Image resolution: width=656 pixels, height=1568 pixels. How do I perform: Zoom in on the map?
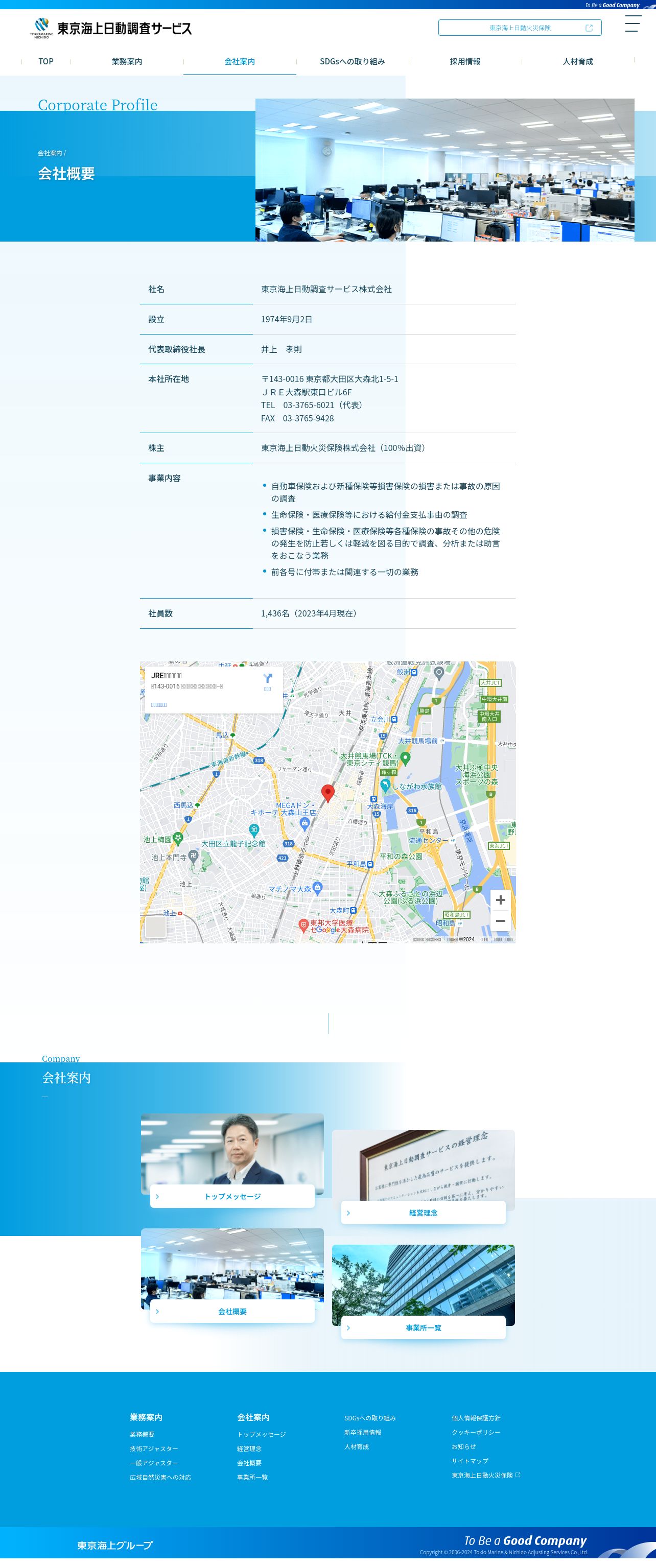coord(500,900)
